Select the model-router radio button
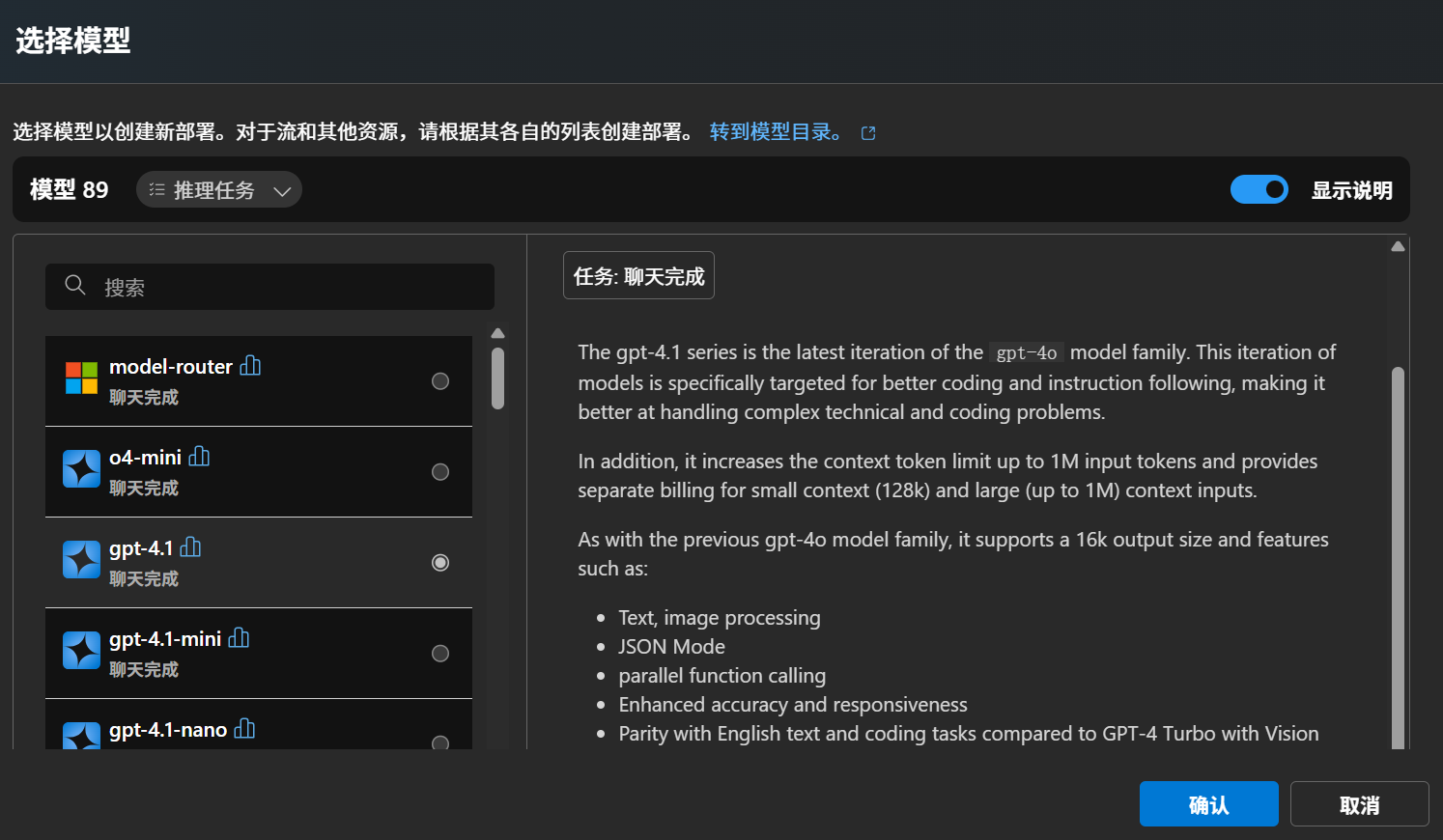This screenshot has width=1443, height=840. [440, 381]
